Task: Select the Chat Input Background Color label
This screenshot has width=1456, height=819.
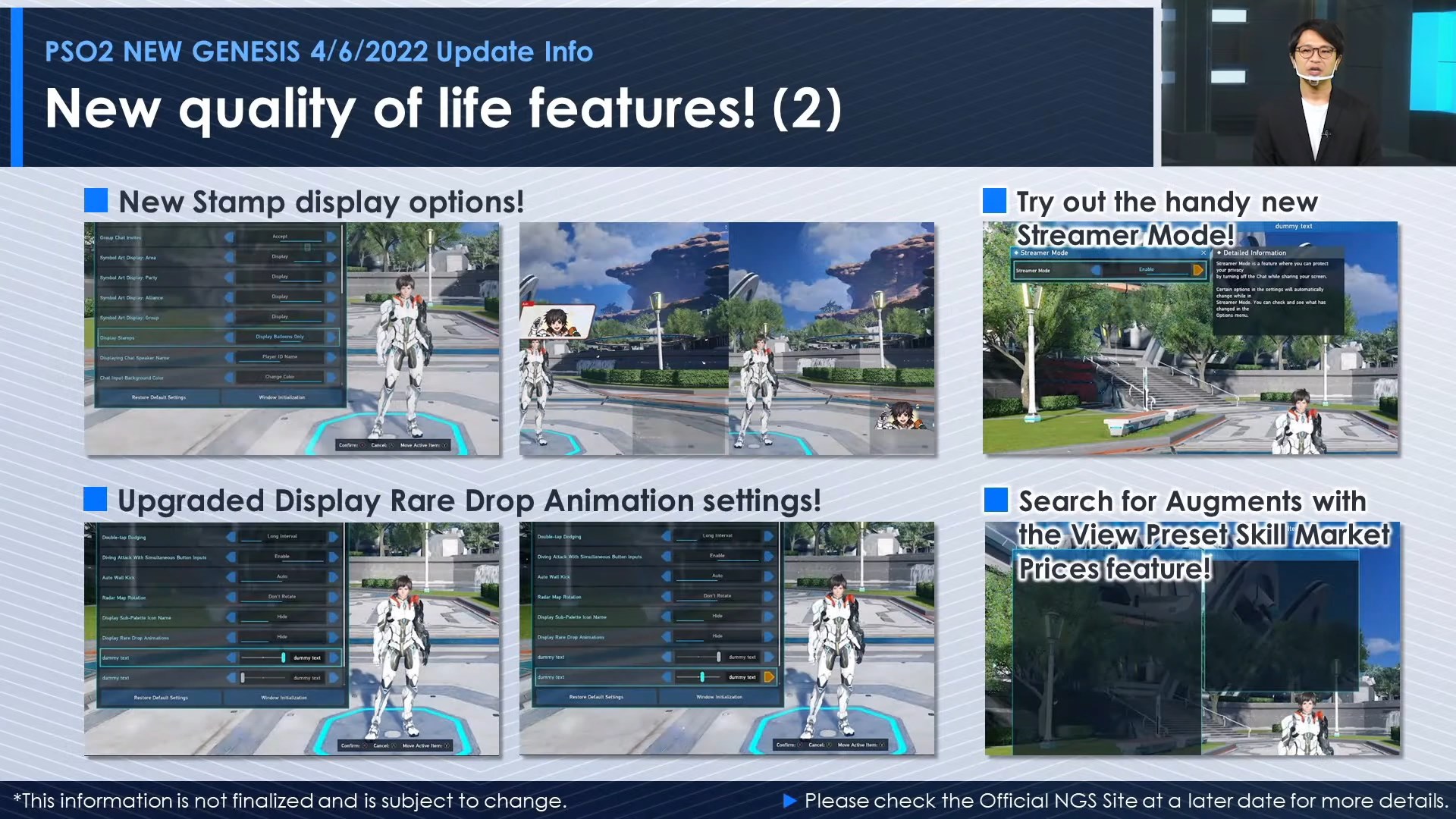Action: (131, 378)
